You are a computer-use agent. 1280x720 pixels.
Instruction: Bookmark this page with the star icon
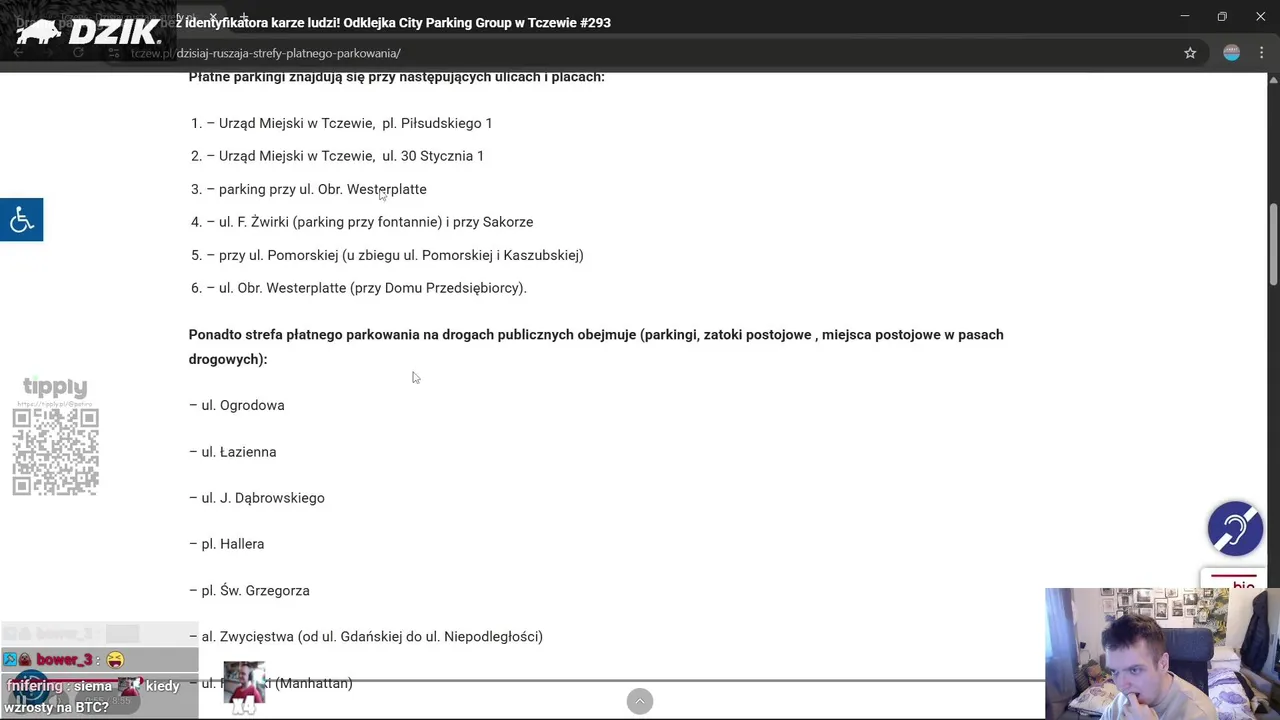point(1190,53)
